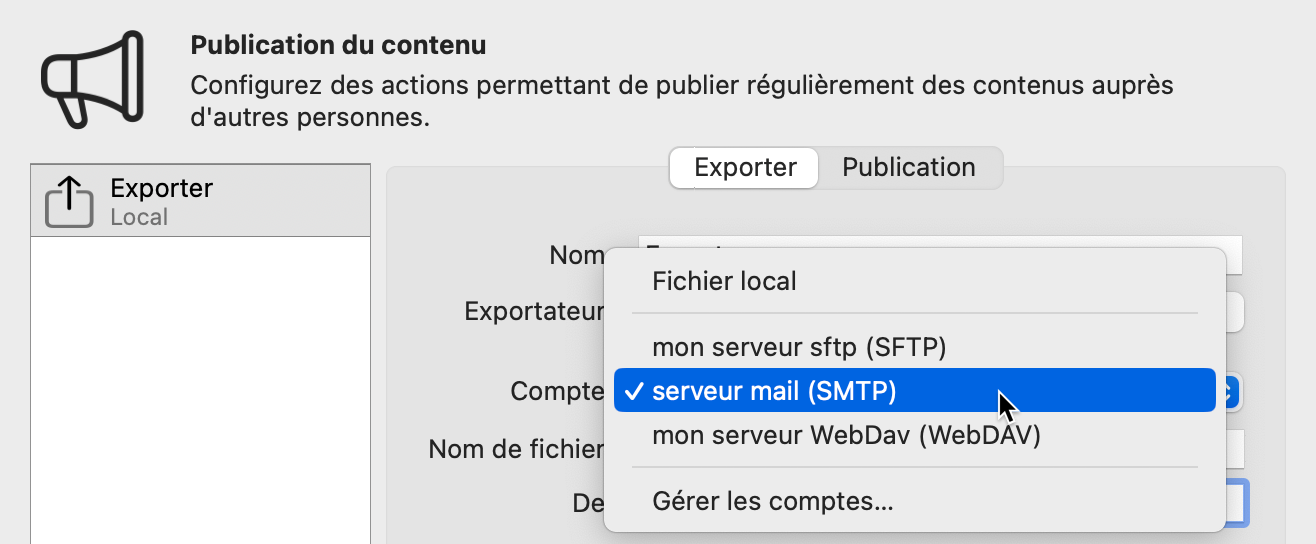
Task: Click the checkmark beside serveur mail (SMTP)
Action: [x=633, y=392]
